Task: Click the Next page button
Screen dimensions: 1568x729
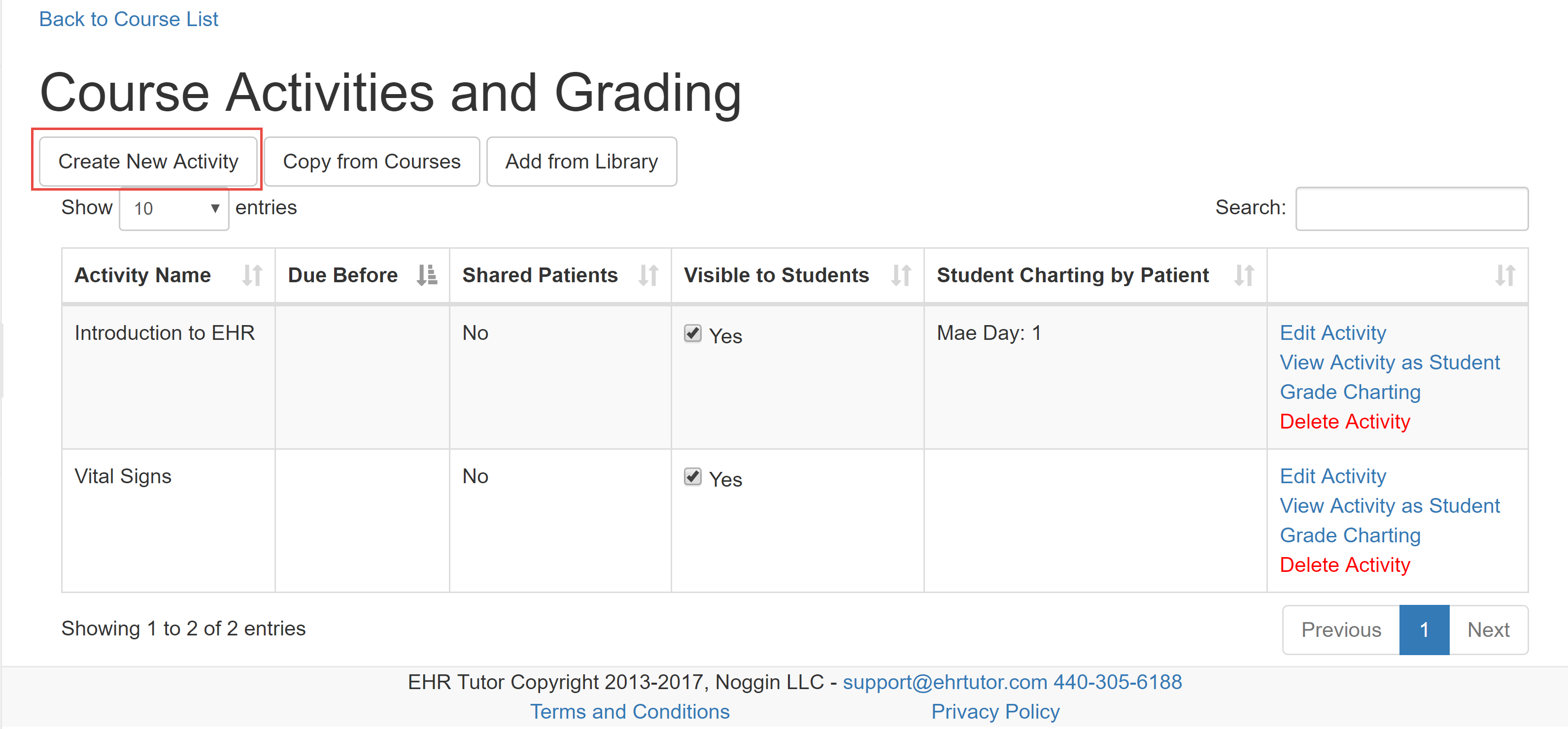Action: pyautogui.click(x=1488, y=630)
